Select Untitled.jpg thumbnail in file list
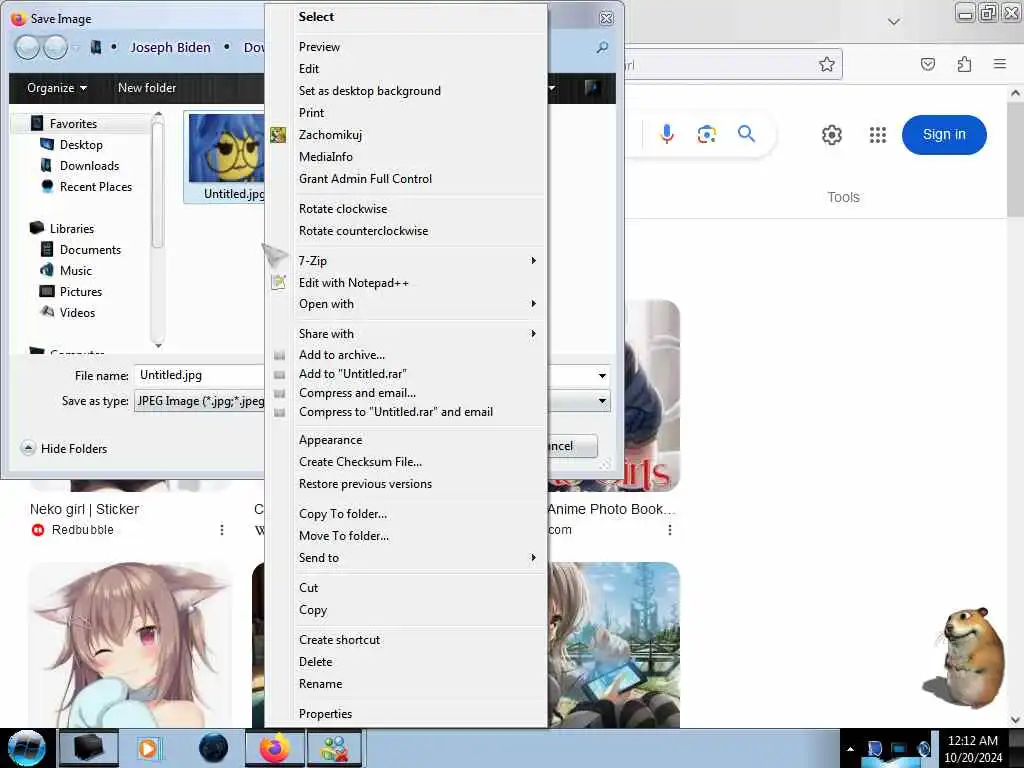The height and width of the screenshot is (768, 1024). pyautogui.click(x=225, y=157)
